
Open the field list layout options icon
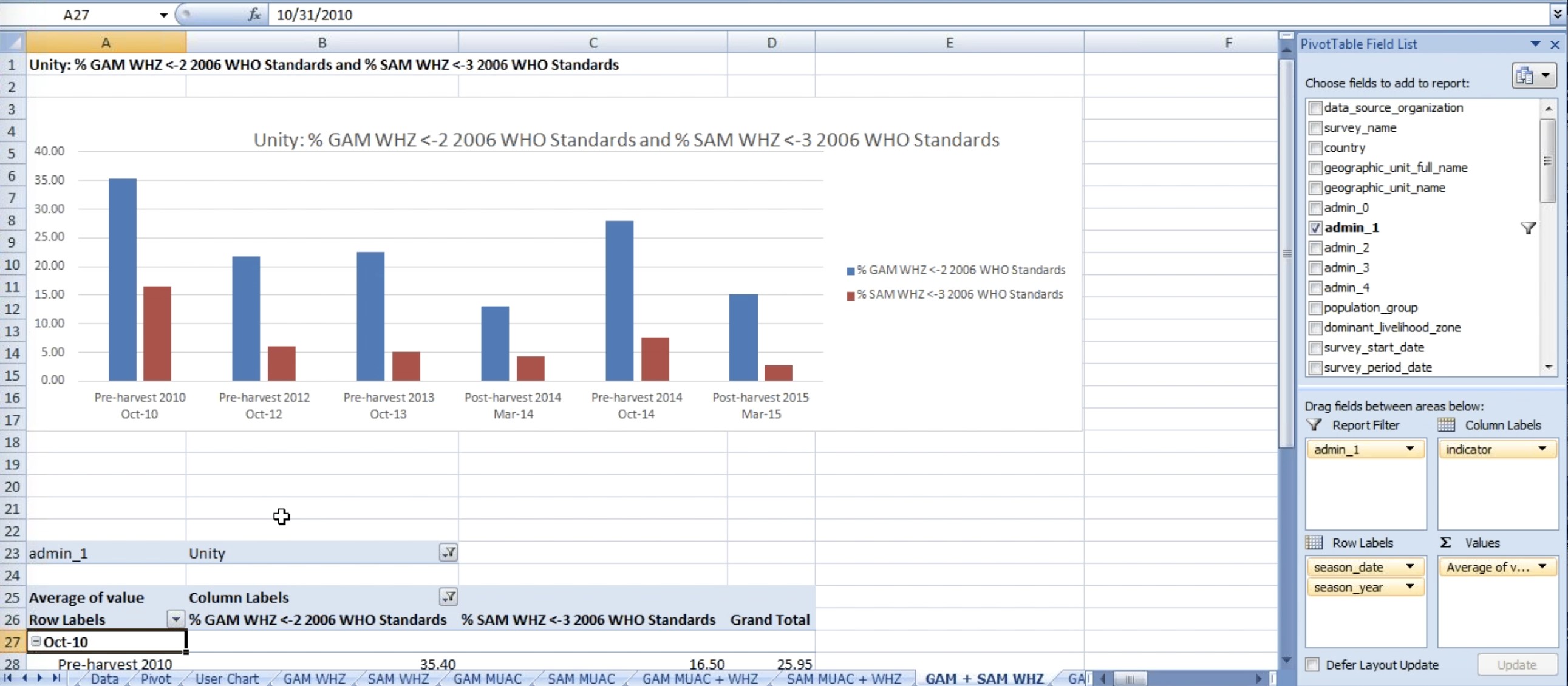coord(1533,76)
